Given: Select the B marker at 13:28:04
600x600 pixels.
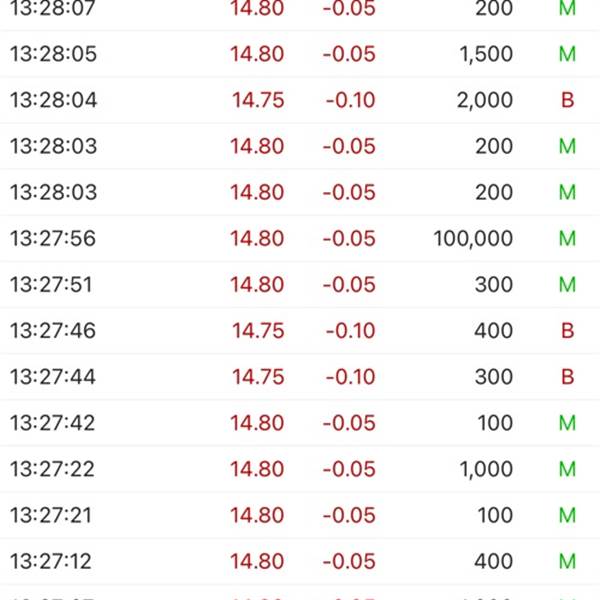Looking at the screenshot, I should [567, 100].
